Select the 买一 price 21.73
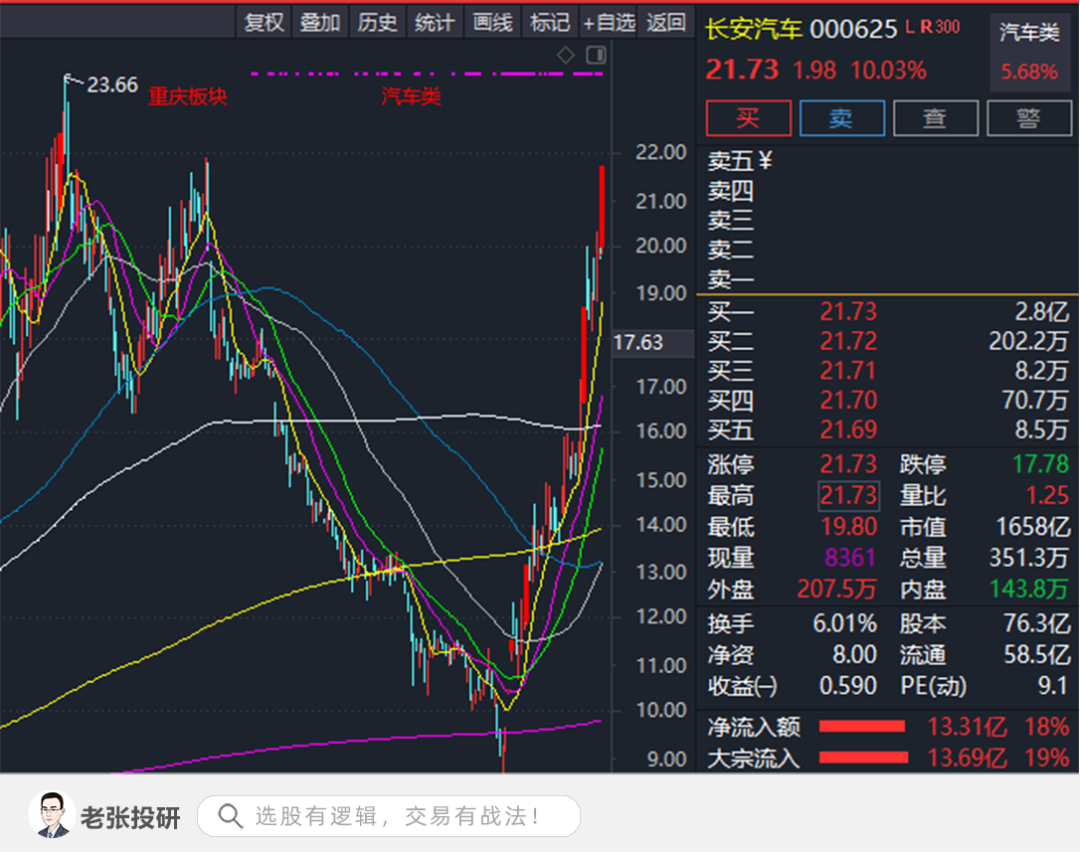The image size is (1080, 852). tap(848, 311)
